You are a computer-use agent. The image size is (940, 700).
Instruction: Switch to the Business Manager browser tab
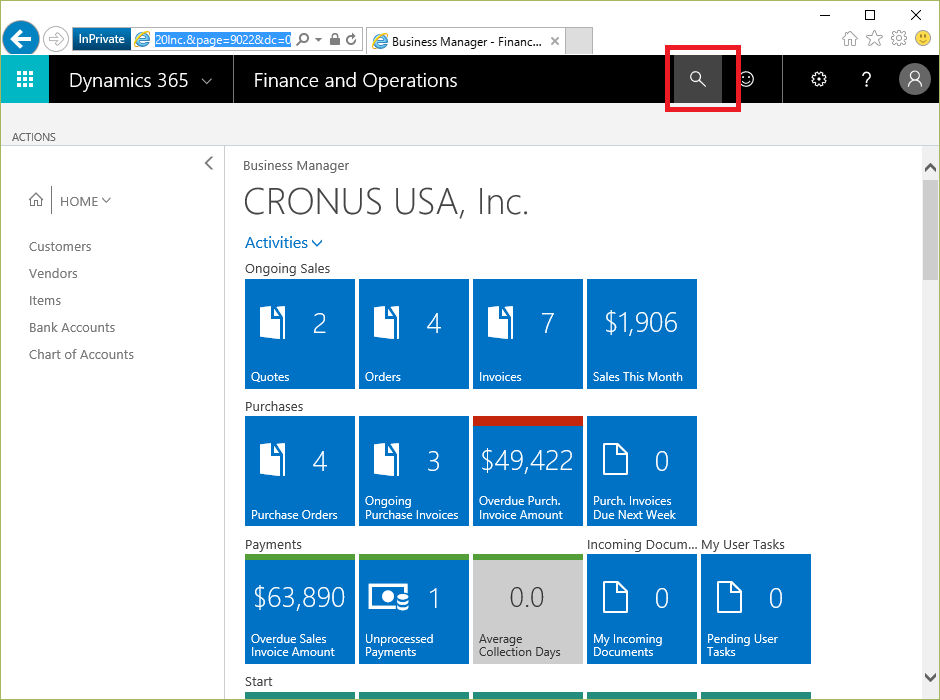click(x=465, y=41)
